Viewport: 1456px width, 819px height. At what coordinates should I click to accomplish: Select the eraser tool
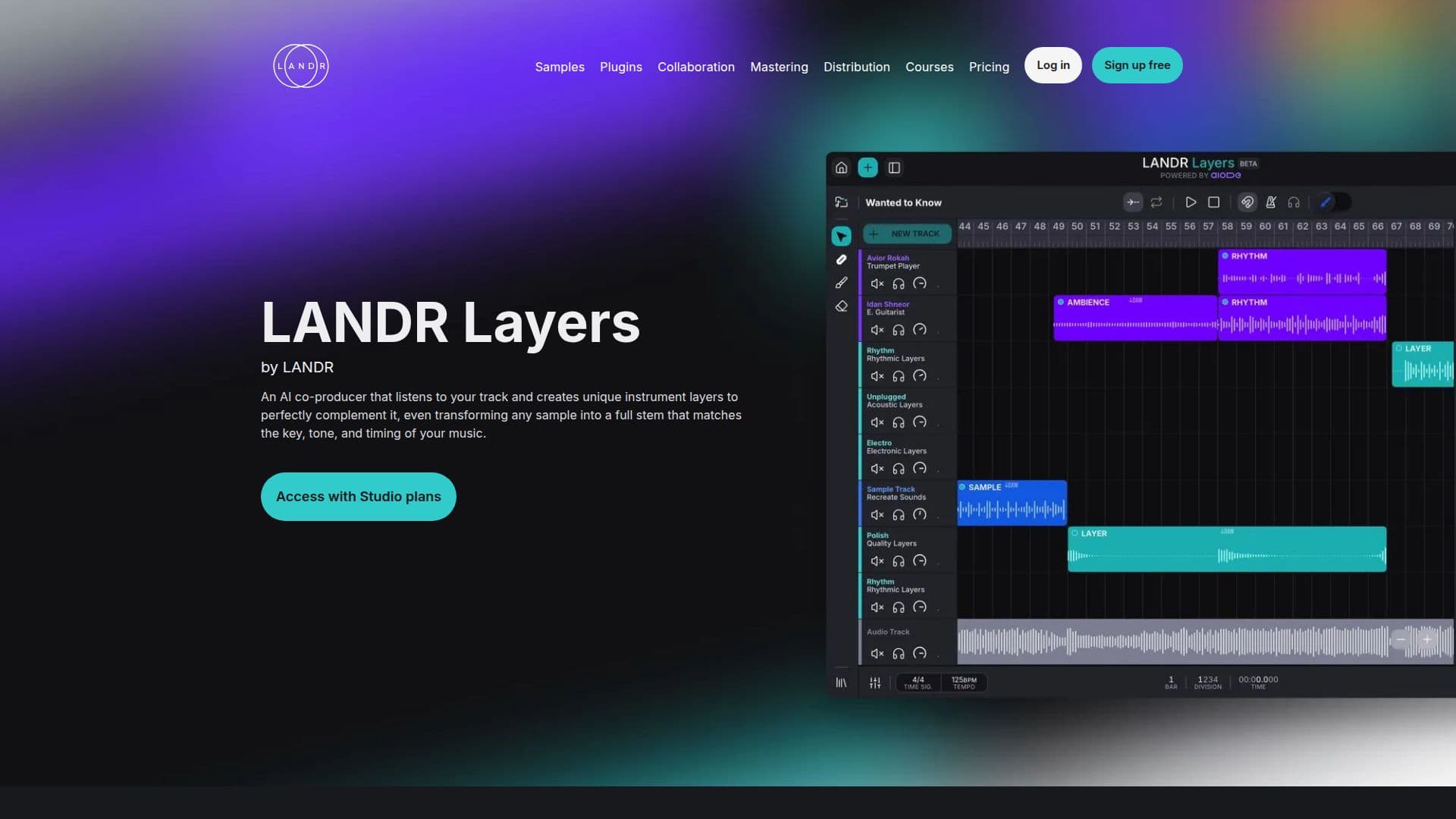841,306
